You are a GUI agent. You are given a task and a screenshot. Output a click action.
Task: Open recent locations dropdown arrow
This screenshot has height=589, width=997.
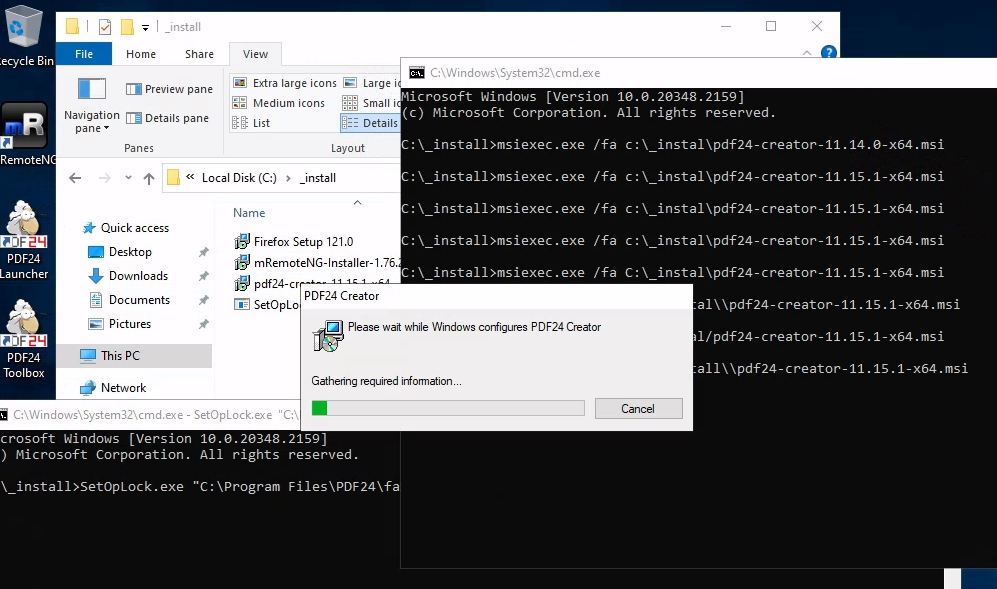tap(128, 178)
